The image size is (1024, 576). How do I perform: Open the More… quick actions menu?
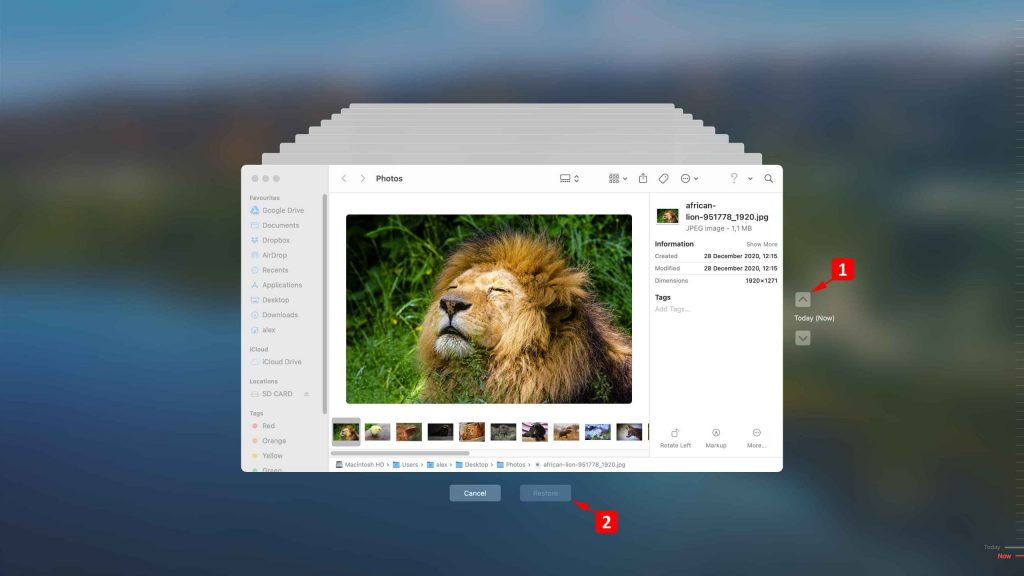[756, 438]
